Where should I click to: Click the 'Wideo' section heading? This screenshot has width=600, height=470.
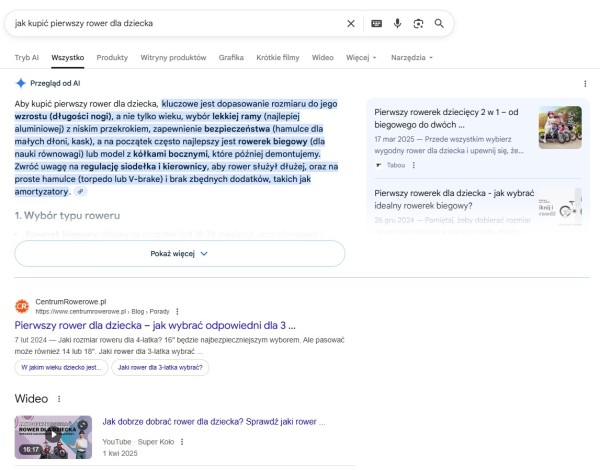pos(31,399)
